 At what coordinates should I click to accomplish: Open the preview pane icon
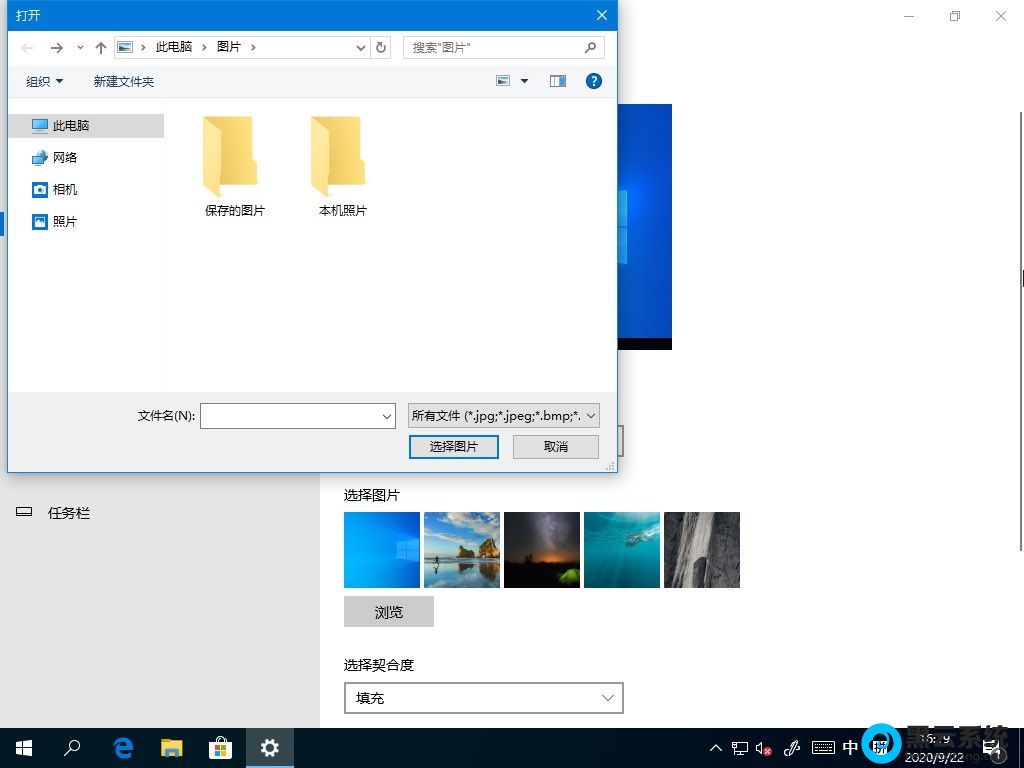[557, 81]
